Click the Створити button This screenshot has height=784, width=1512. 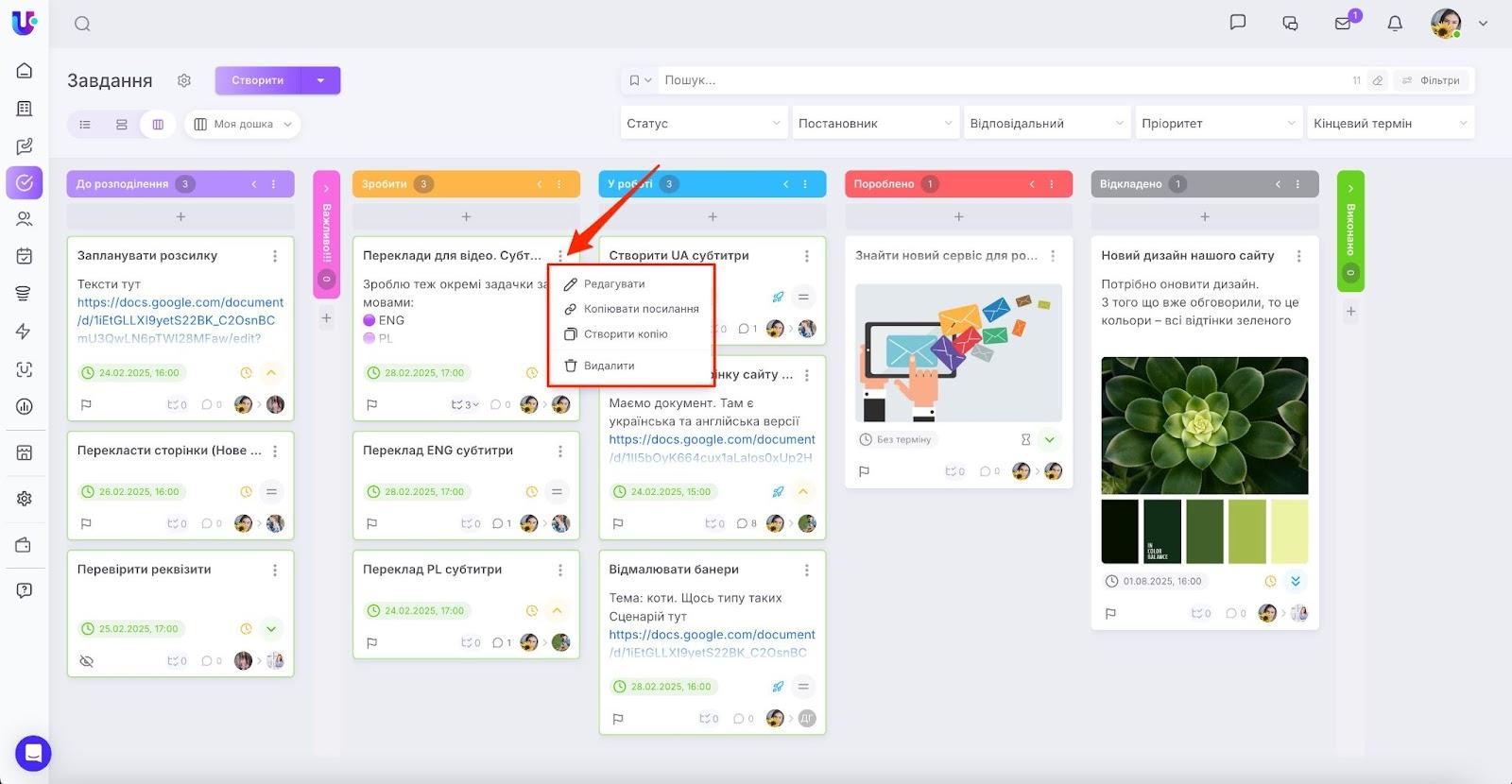coord(258,80)
